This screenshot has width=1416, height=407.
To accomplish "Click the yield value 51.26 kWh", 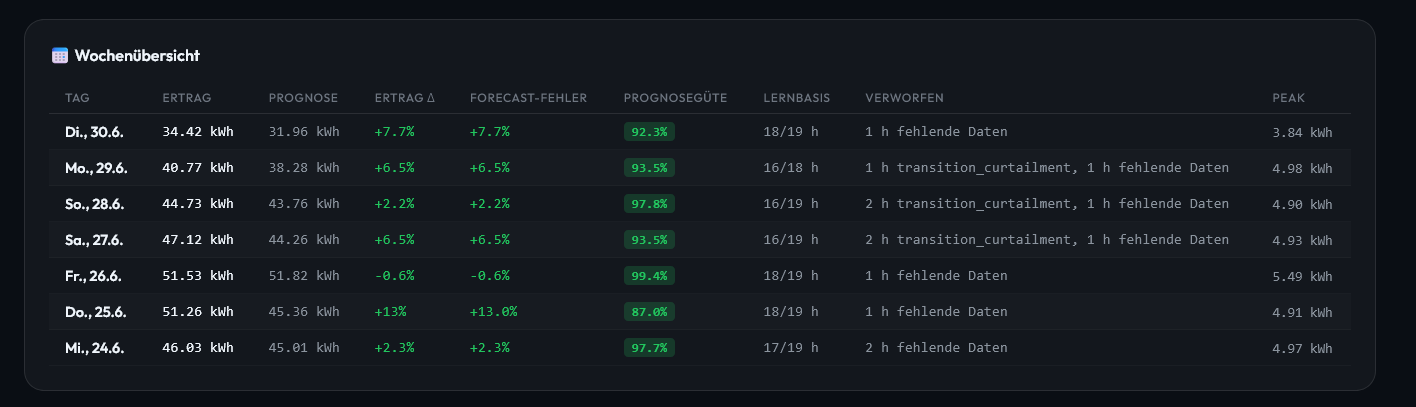I will [x=198, y=312].
